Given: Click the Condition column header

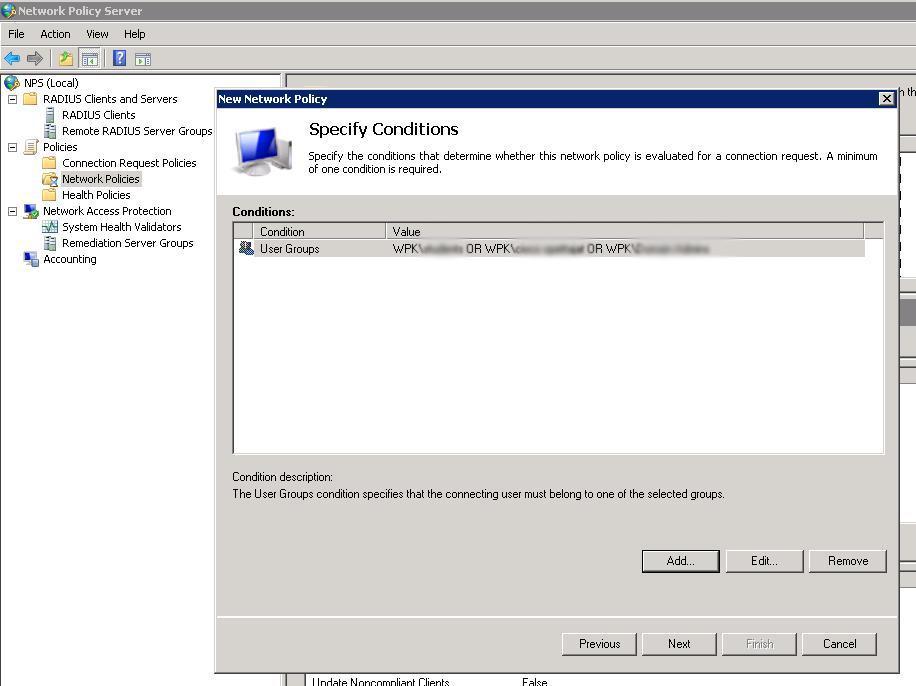Looking at the screenshot, I should pyautogui.click(x=319, y=231).
